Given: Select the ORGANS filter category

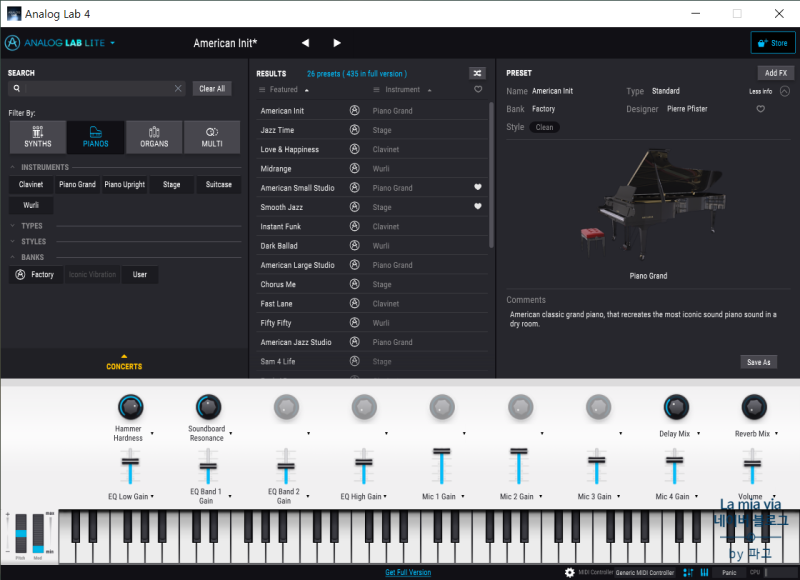Looking at the screenshot, I should click(154, 137).
